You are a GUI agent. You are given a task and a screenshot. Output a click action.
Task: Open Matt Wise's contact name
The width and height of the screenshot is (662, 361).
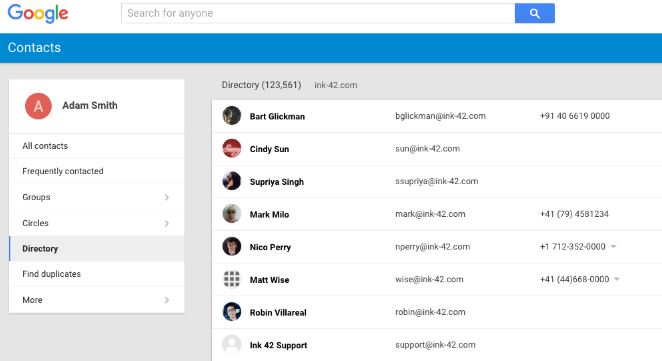pyautogui.click(x=269, y=280)
